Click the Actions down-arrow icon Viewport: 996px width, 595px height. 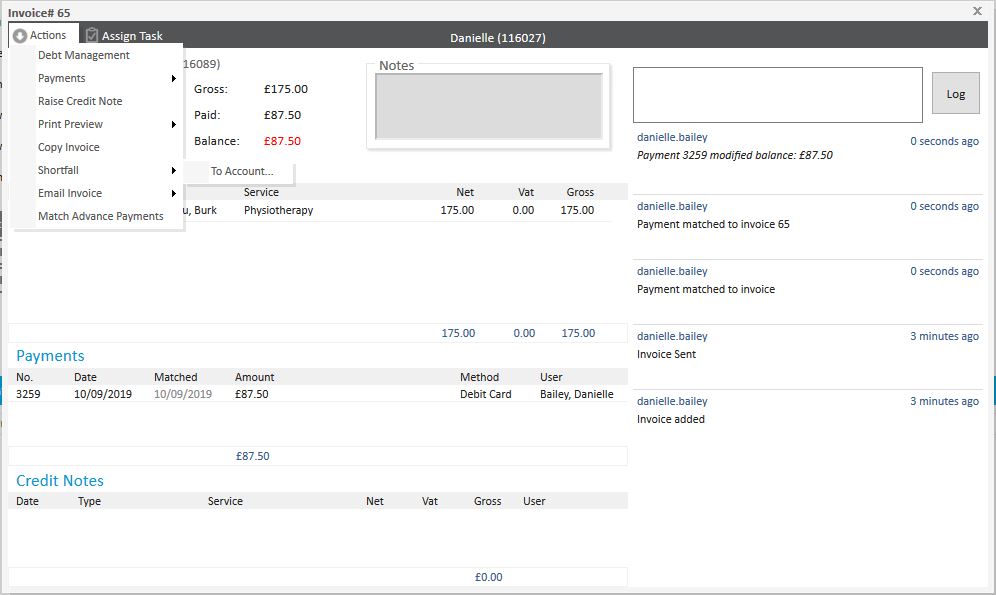pyautogui.click(x=20, y=36)
